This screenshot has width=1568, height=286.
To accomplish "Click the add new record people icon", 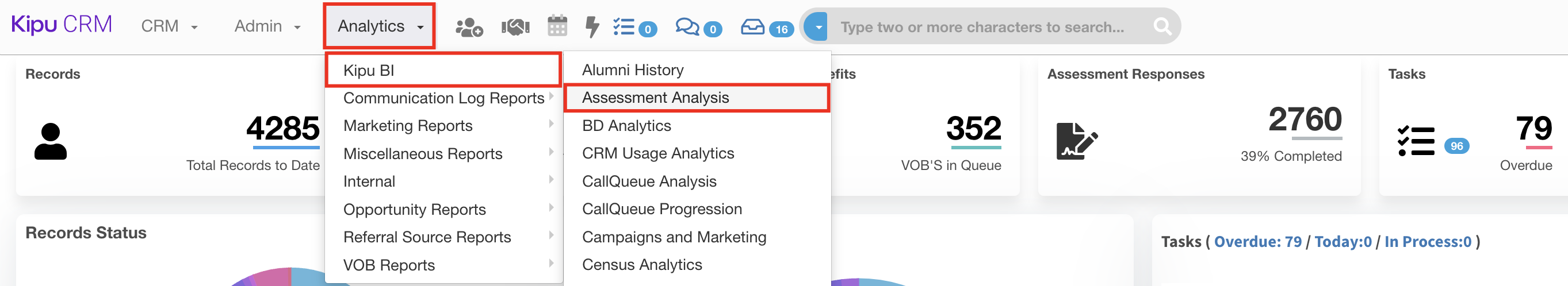I will coord(469,28).
